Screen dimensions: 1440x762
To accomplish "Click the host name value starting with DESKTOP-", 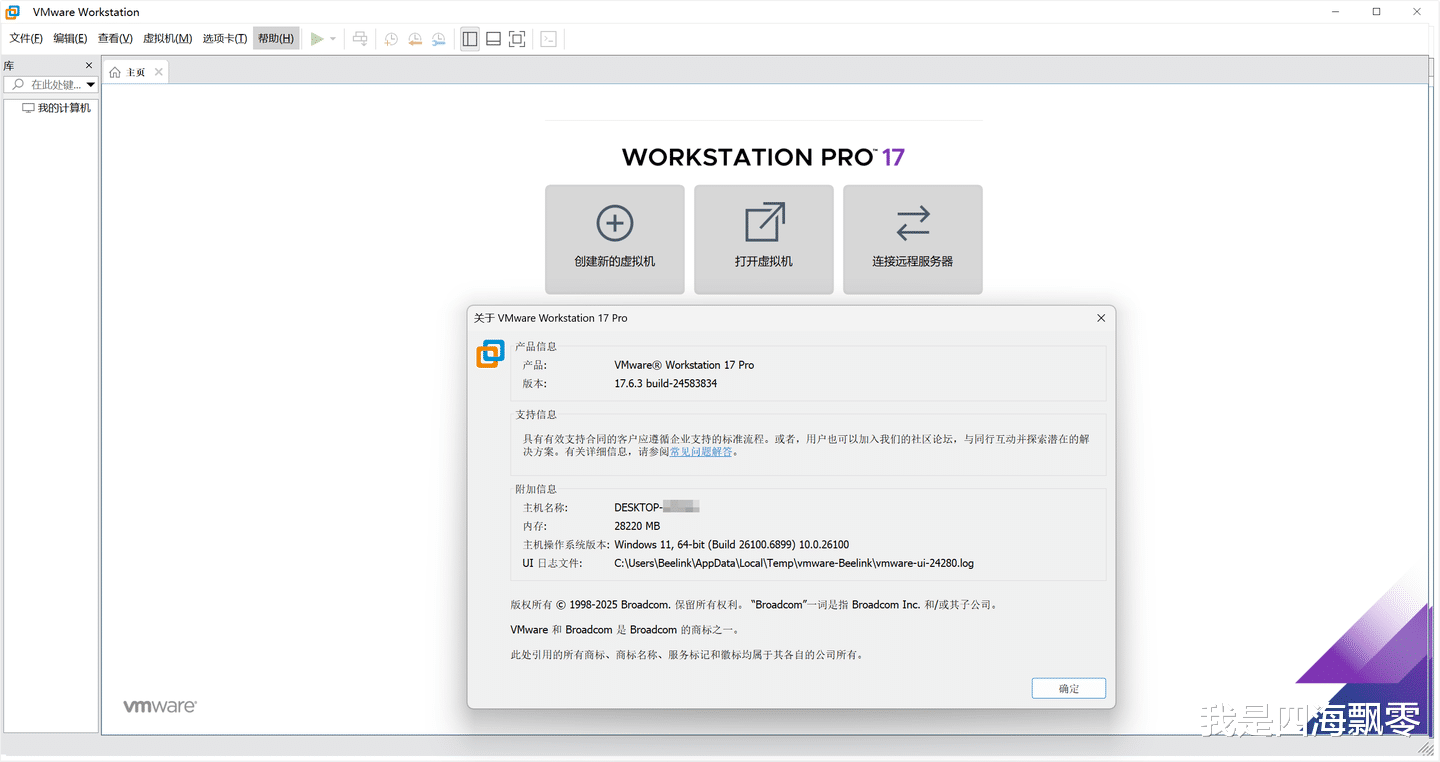I will click(x=656, y=508).
